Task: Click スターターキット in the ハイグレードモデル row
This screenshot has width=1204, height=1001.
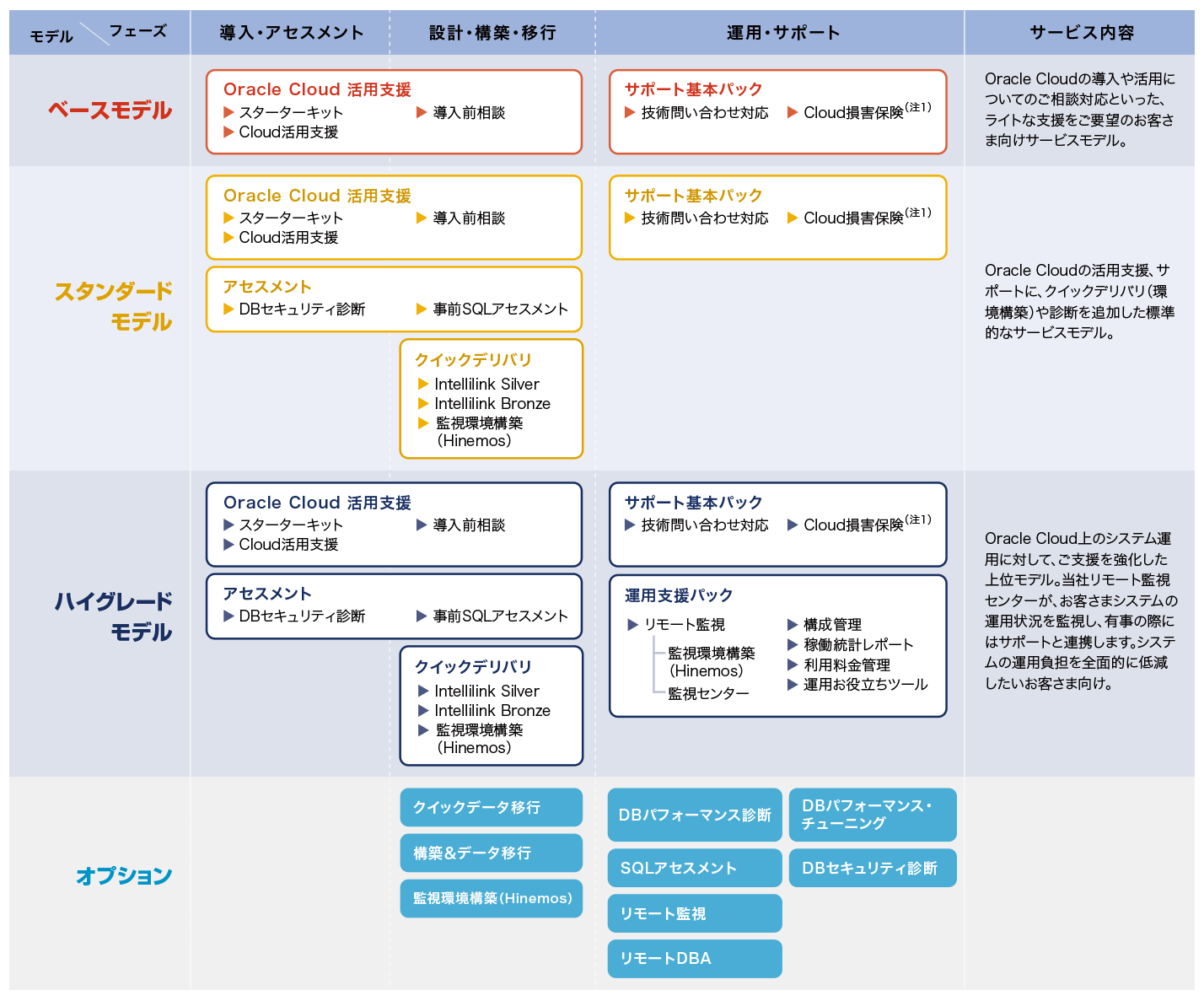Action: [x=291, y=525]
